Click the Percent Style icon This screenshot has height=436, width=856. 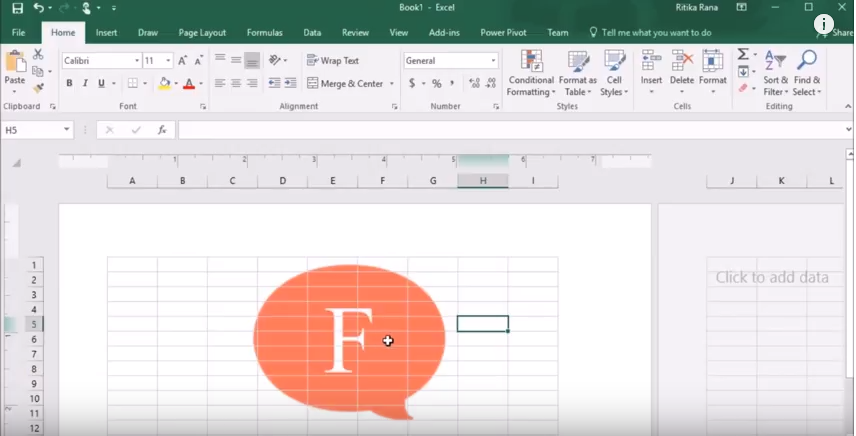coord(436,83)
